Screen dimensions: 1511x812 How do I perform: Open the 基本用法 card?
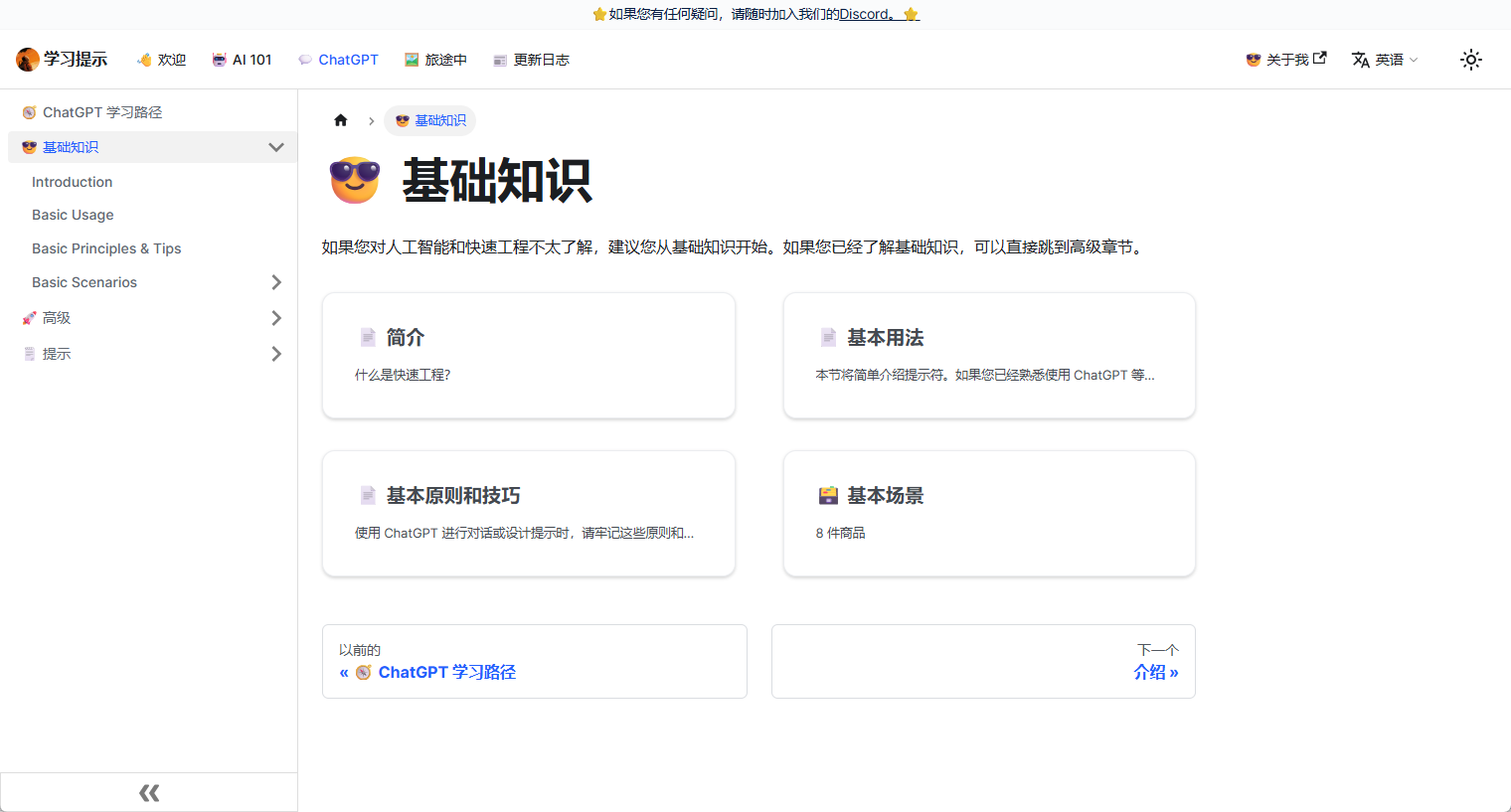pyautogui.click(x=989, y=355)
